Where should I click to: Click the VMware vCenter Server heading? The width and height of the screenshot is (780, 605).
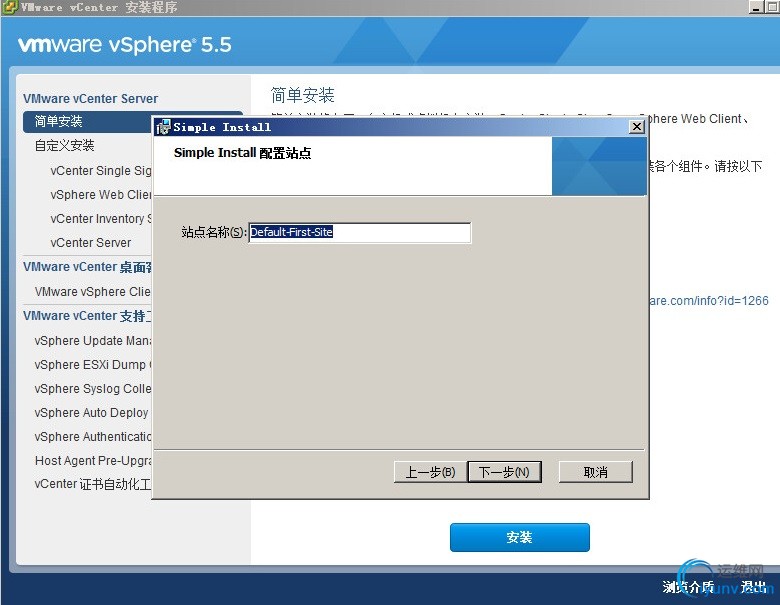click(90, 99)
